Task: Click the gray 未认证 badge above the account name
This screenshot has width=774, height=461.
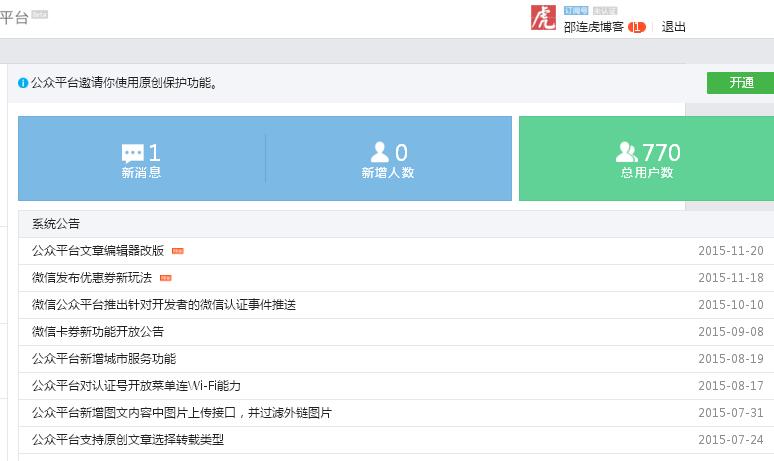Action: tap(604, 10)
